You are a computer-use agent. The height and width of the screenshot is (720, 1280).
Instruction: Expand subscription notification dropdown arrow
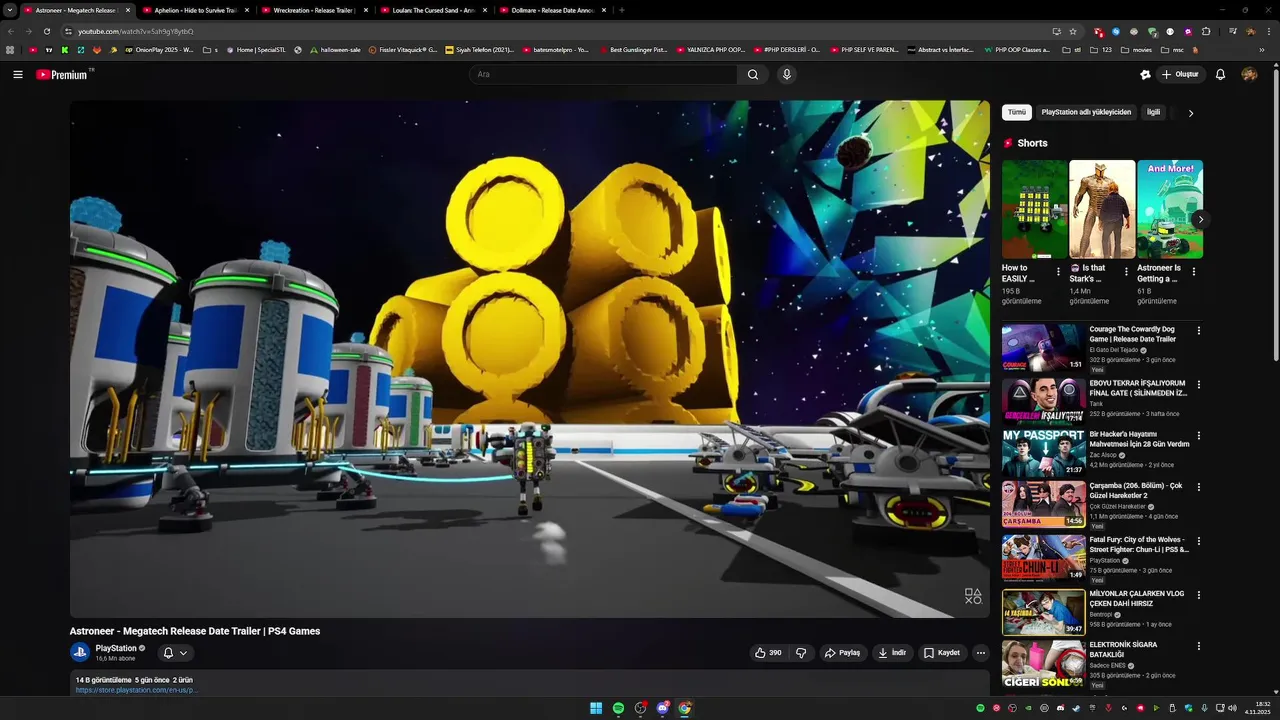[183, 653]
